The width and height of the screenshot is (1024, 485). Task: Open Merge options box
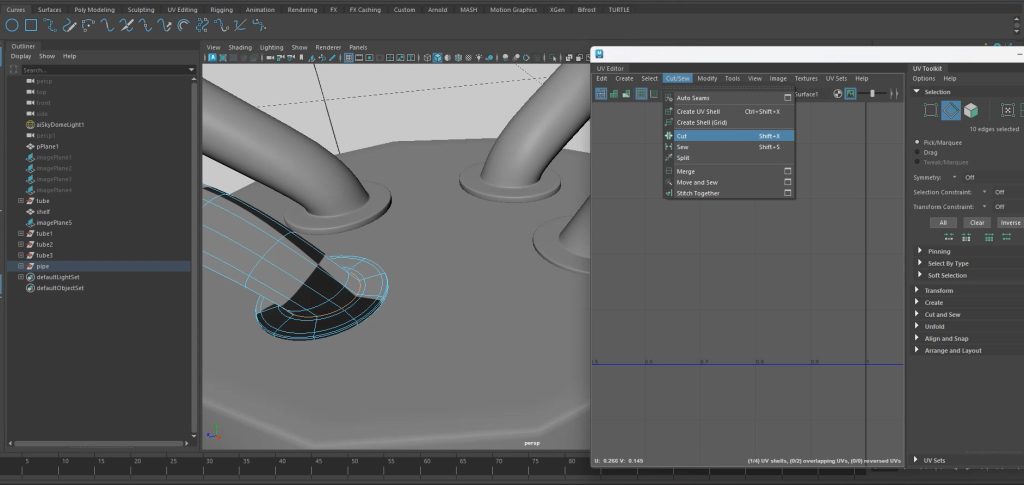coord(788,171)
